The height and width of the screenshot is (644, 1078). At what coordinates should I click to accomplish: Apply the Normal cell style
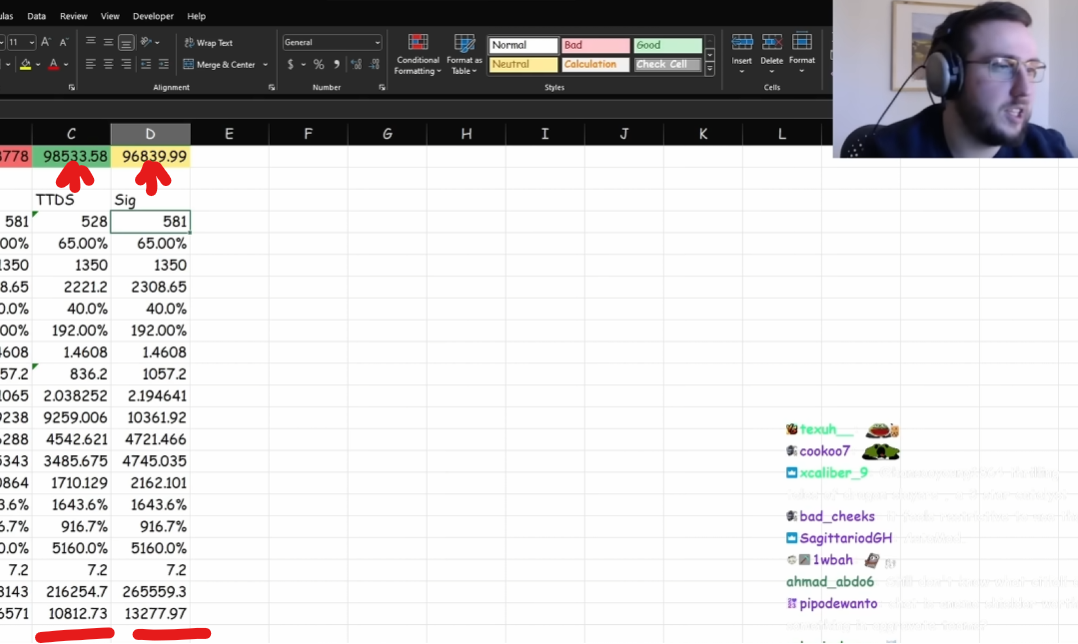523,45
